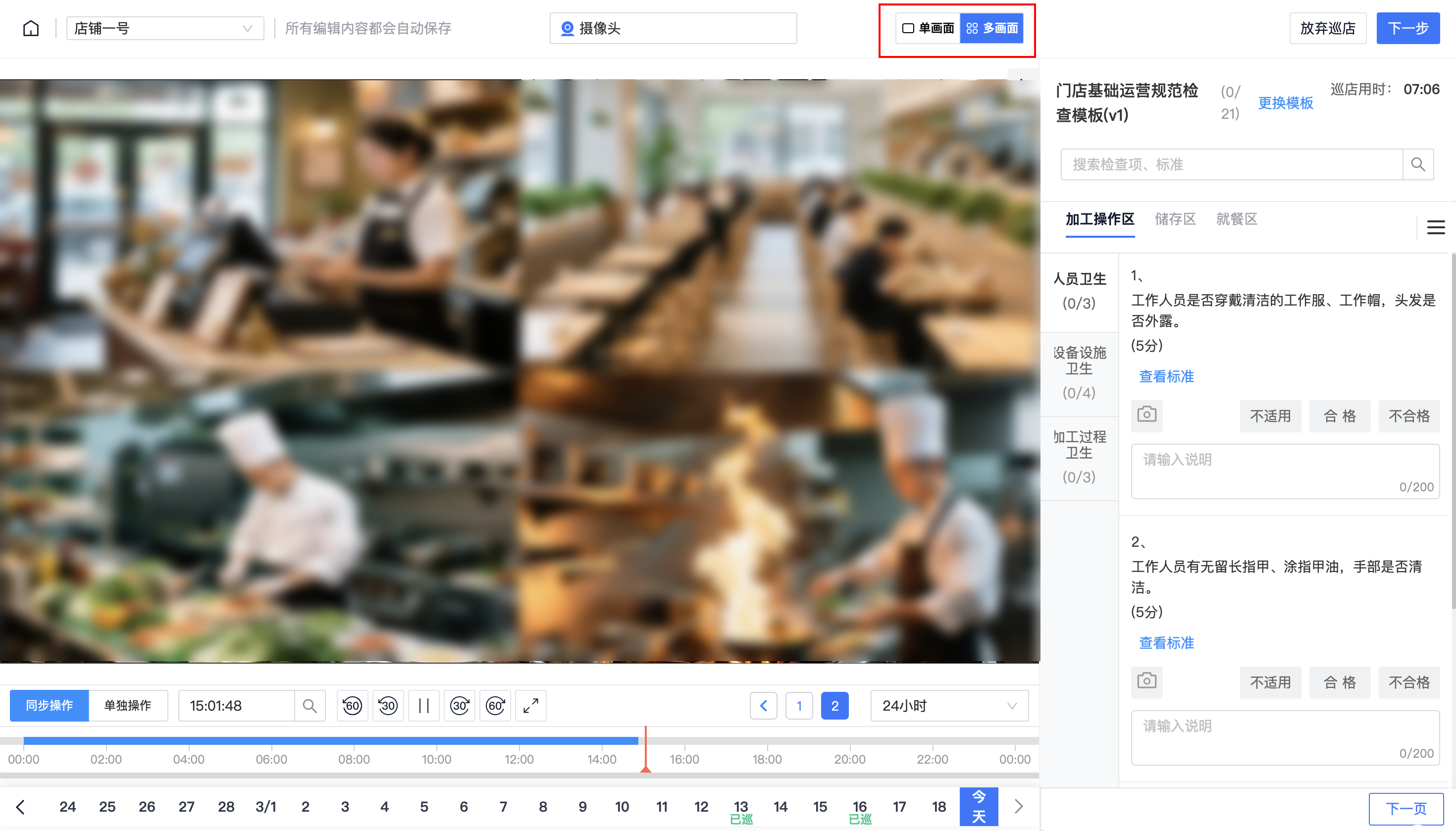The image size is (1456, 831).
Task: Take snapshot for check item 1
Action: tap(1146, 415)
